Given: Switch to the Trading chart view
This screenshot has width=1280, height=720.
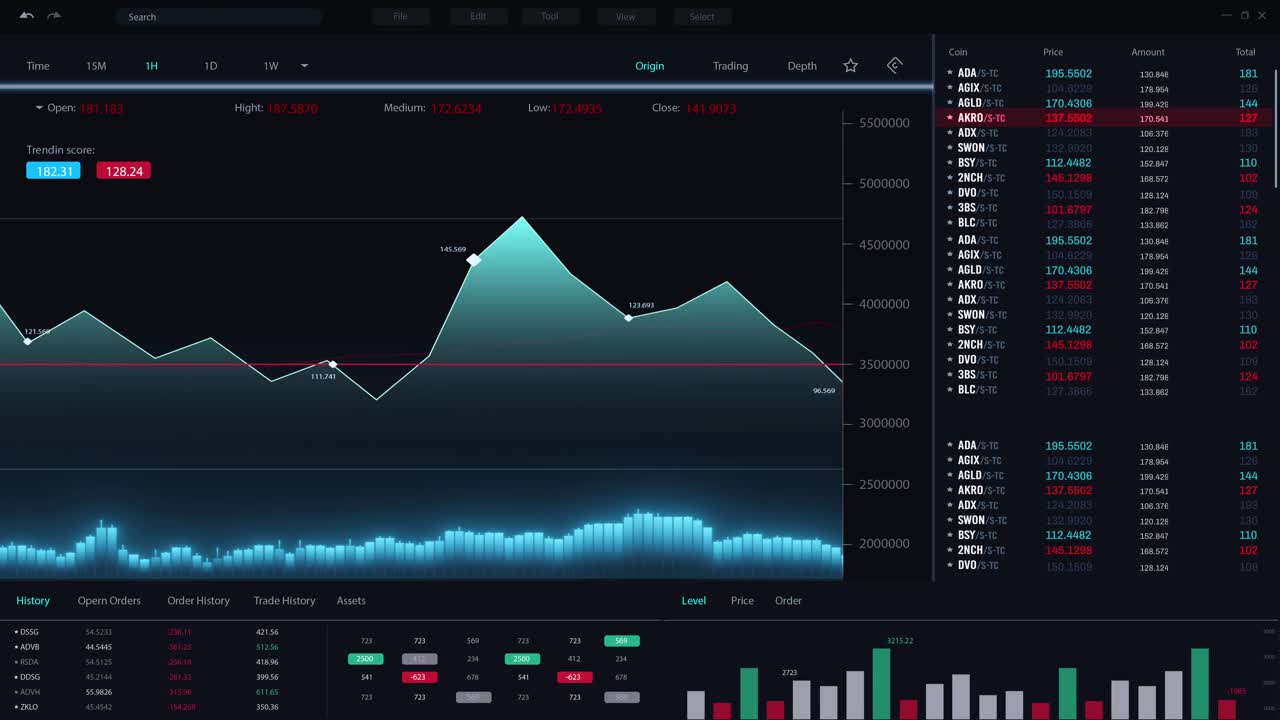Looking at the screenshot, I should tap(730, 66).
